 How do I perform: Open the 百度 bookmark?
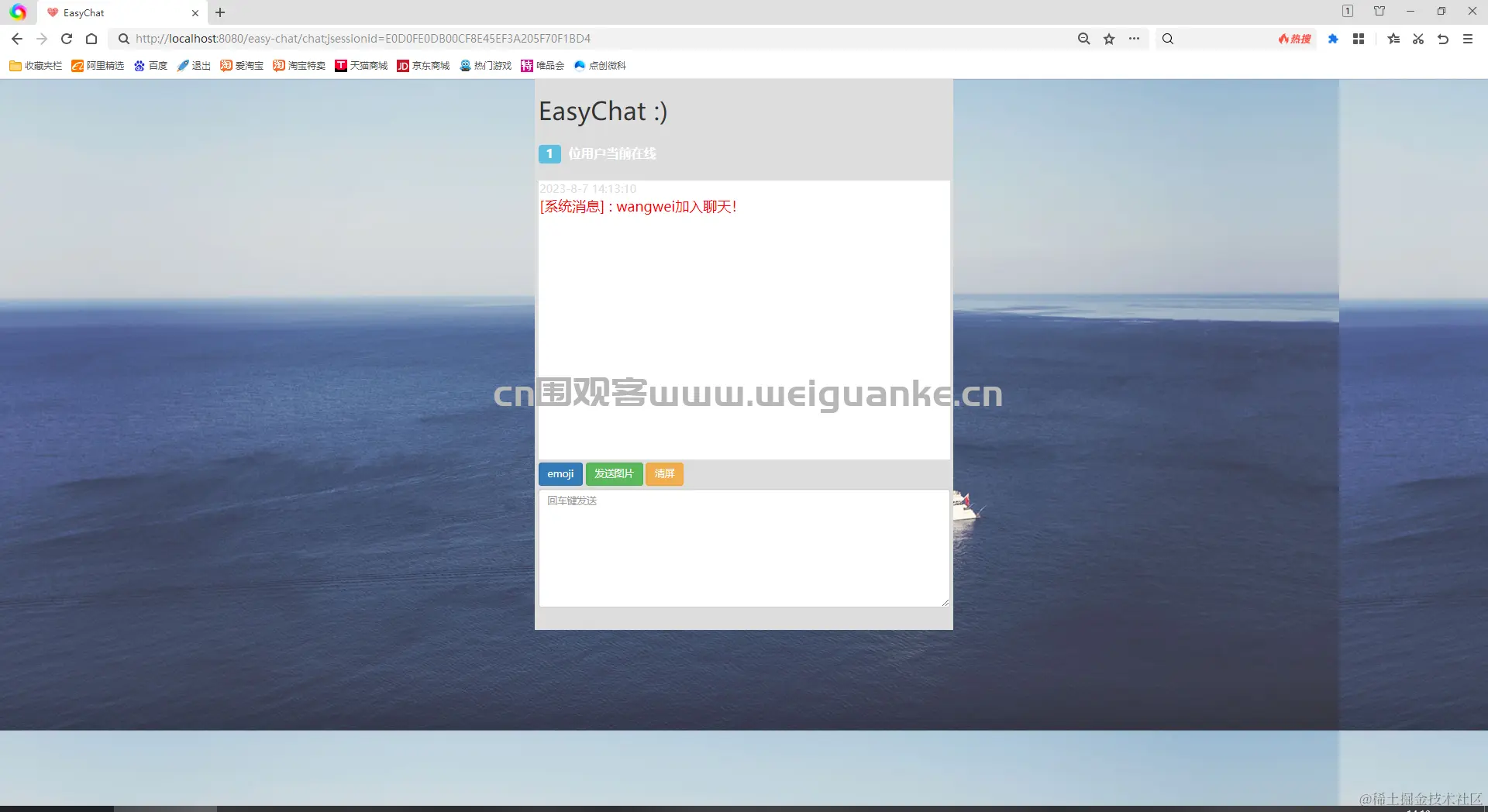pos(150,66)
